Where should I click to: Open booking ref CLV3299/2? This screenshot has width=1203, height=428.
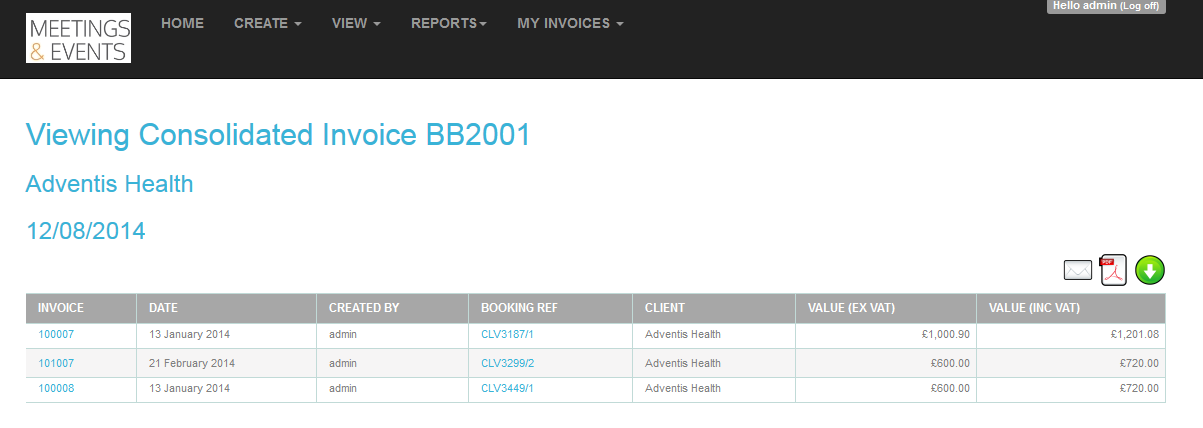tap(507, 363)
